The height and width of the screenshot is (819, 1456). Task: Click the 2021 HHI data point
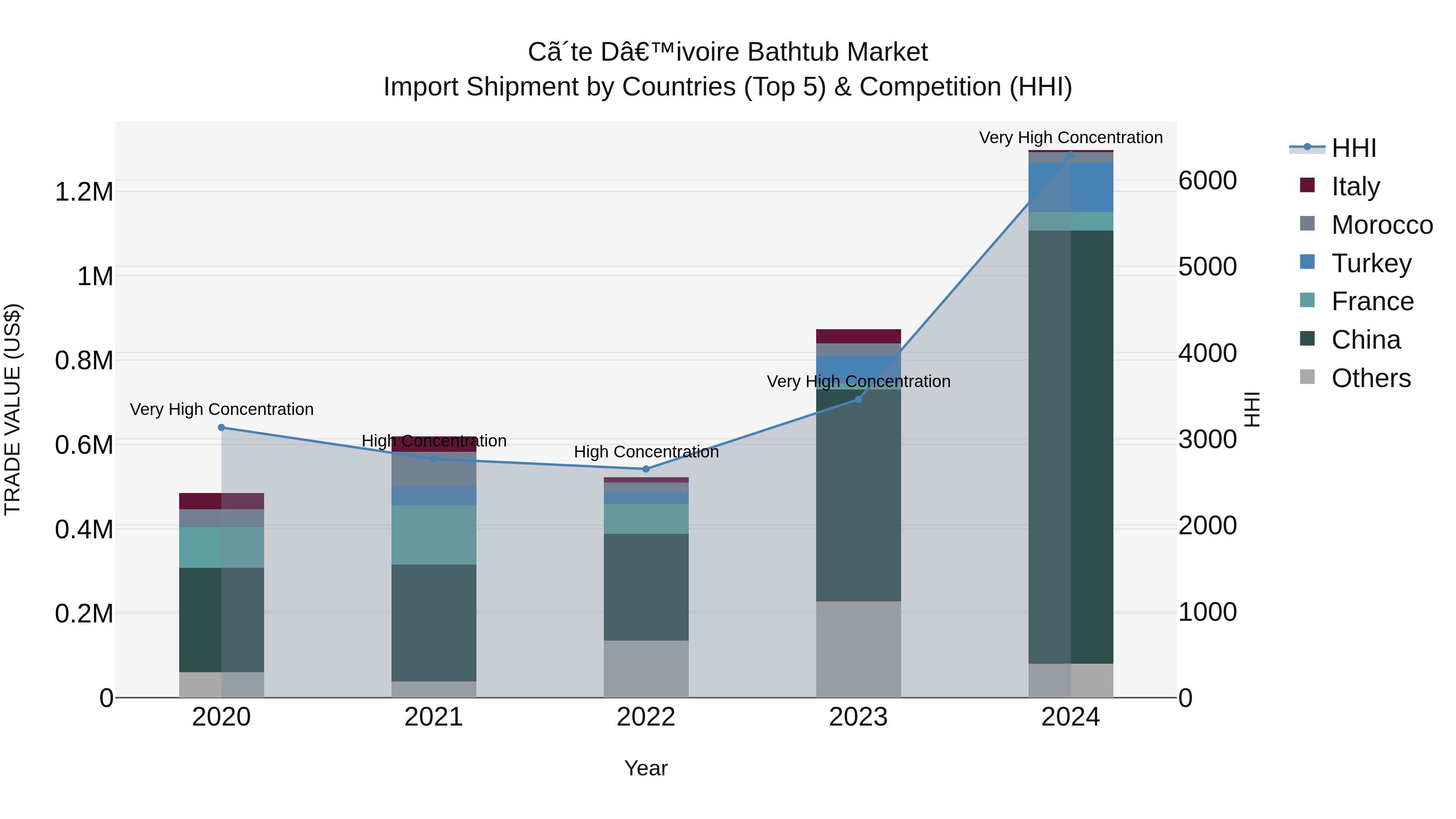[x=434, y=459]
